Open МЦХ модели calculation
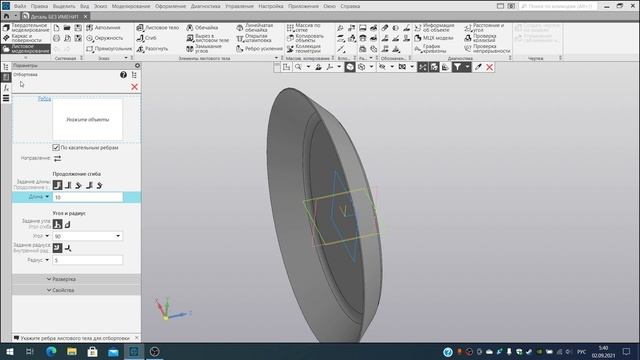Viewport: 640px width, 360px height. (434, 38)
